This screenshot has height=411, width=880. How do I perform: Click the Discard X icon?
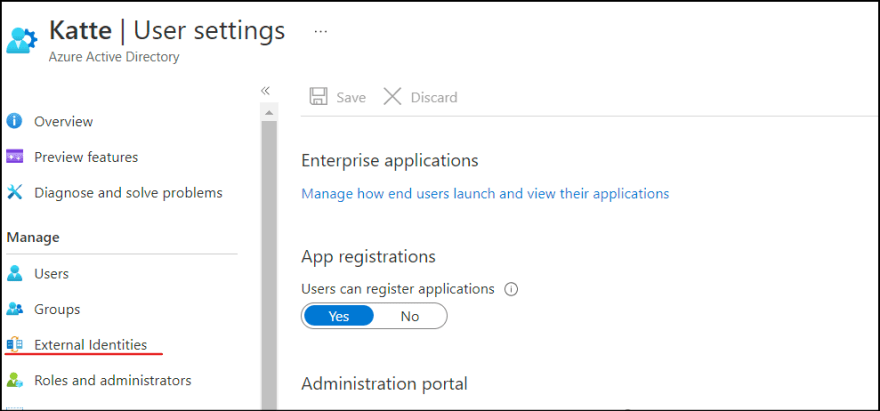[x=392, y=97]
